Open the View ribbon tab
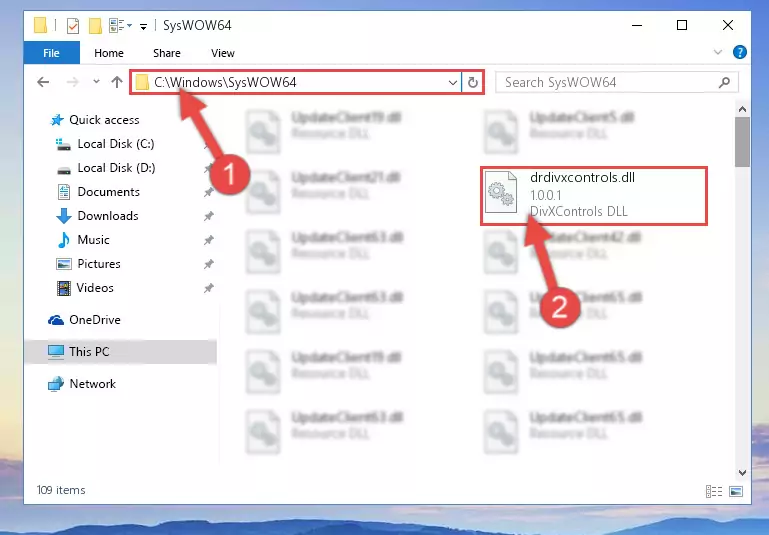This screenshot has height=535, width=769. [x=223, y=52]
